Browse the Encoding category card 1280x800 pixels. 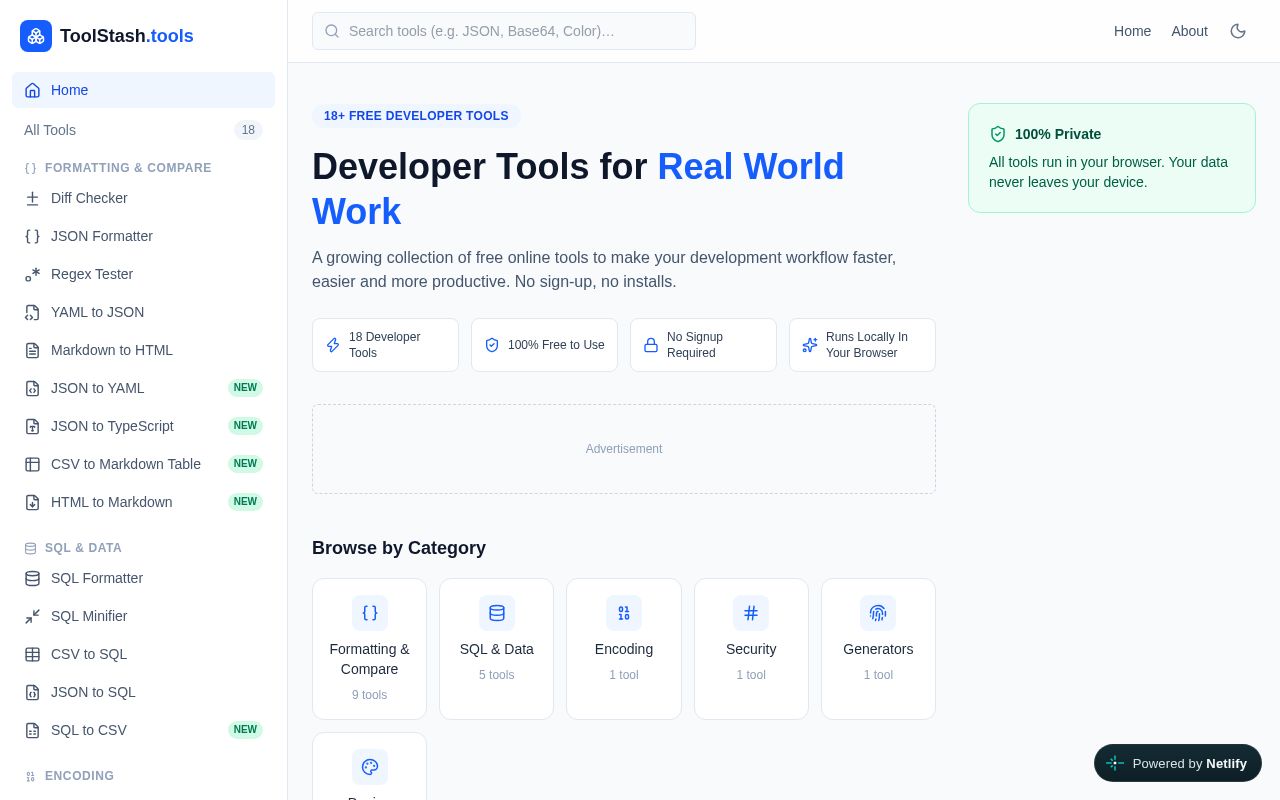tap(624, 649)
